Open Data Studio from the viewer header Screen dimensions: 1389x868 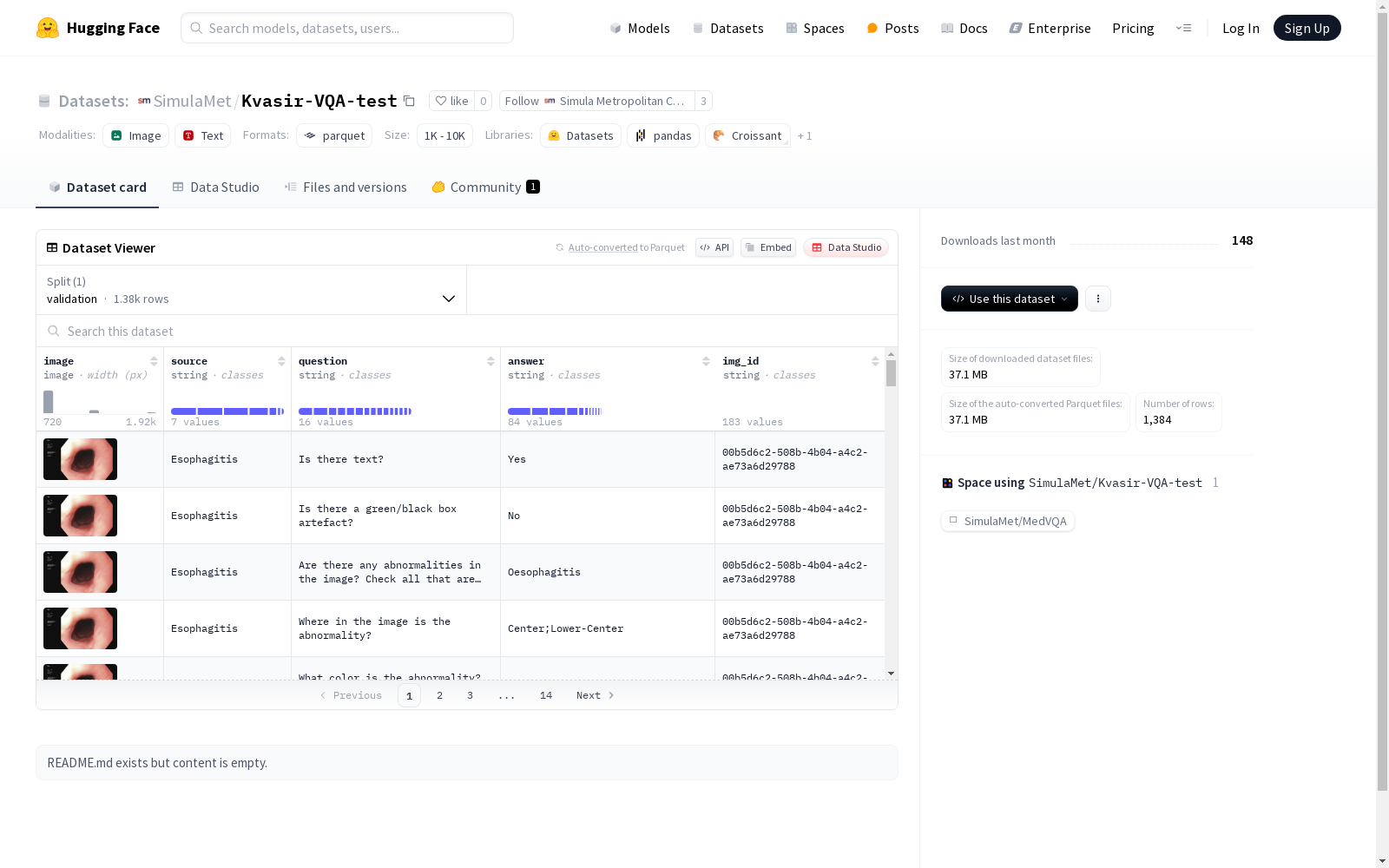[x=846, y=247]
